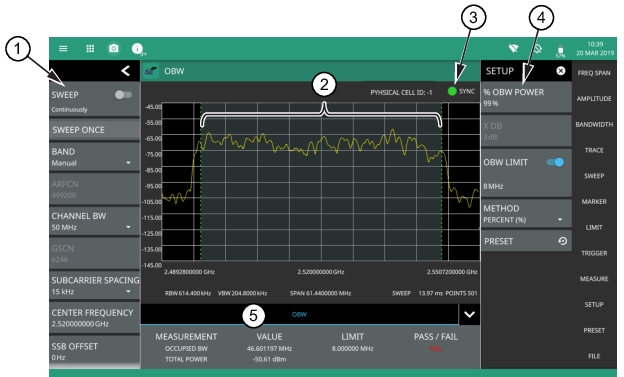Click the -45.00 amplitude axis label

point(153,107)
